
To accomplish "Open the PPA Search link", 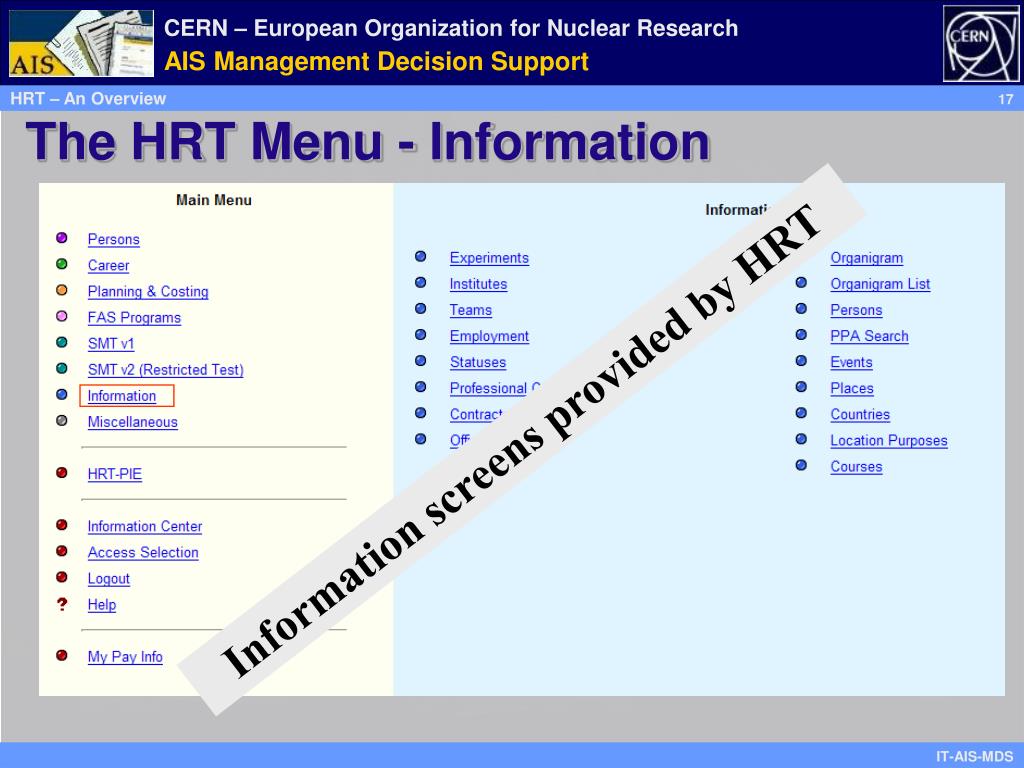I will point(869,337).
